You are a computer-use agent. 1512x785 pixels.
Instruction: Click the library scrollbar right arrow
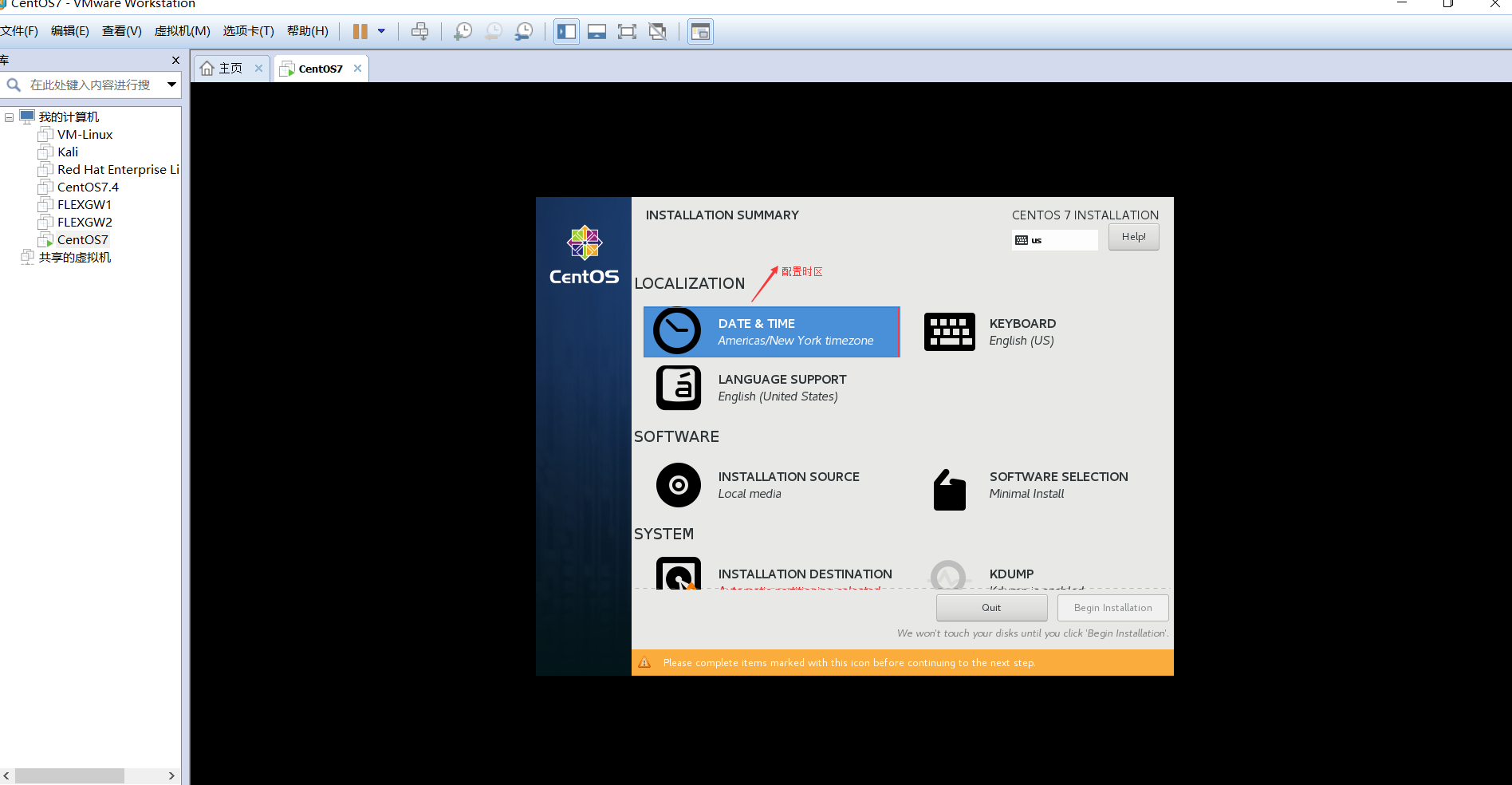click(x=171, y=775)
